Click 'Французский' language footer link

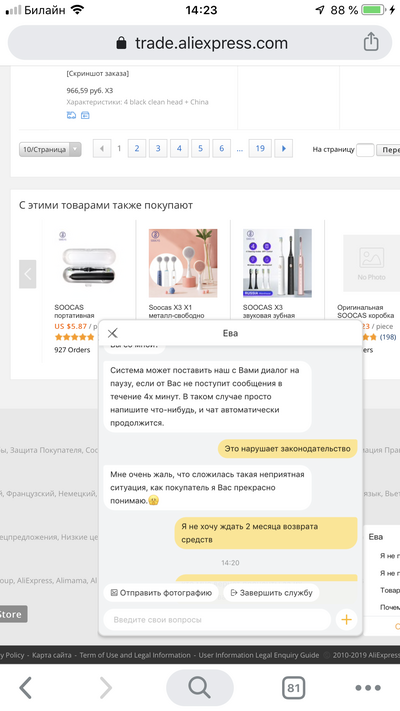click(31, 493)
